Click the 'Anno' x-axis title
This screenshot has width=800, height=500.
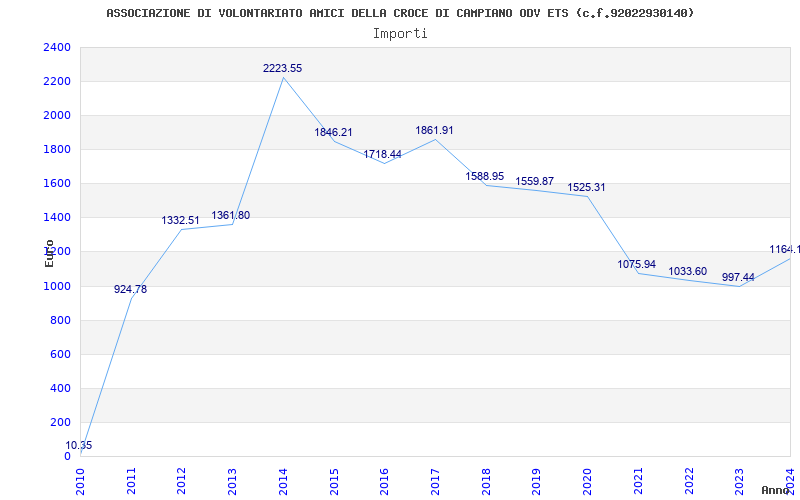pos(774,490)
